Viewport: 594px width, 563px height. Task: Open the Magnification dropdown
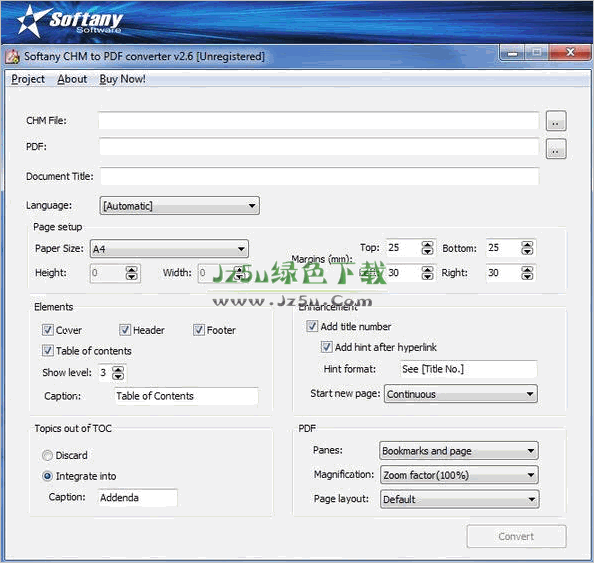pos(460,475)
